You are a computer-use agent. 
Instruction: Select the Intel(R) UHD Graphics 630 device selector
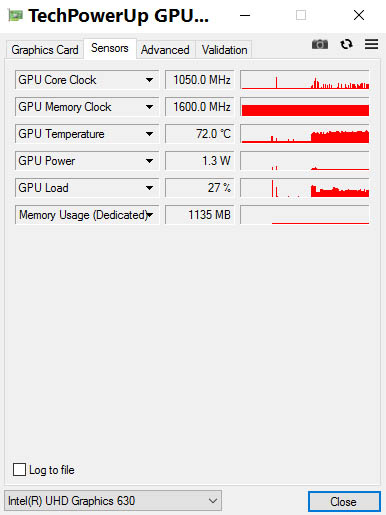[113, 501]
